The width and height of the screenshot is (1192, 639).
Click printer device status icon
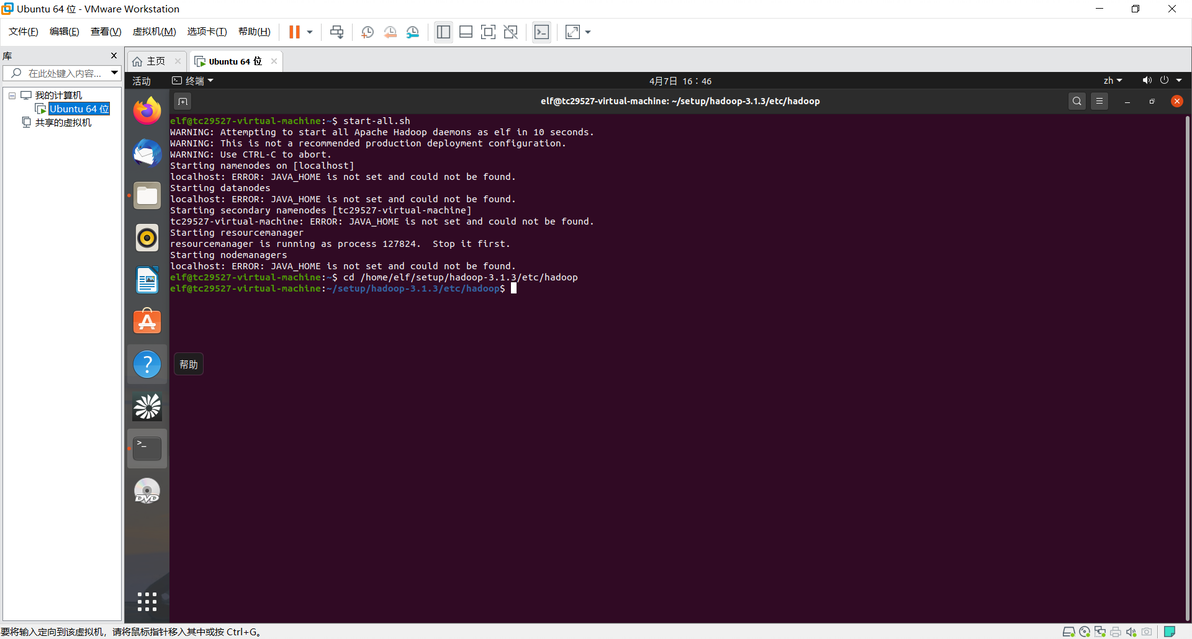[1115, 631]
